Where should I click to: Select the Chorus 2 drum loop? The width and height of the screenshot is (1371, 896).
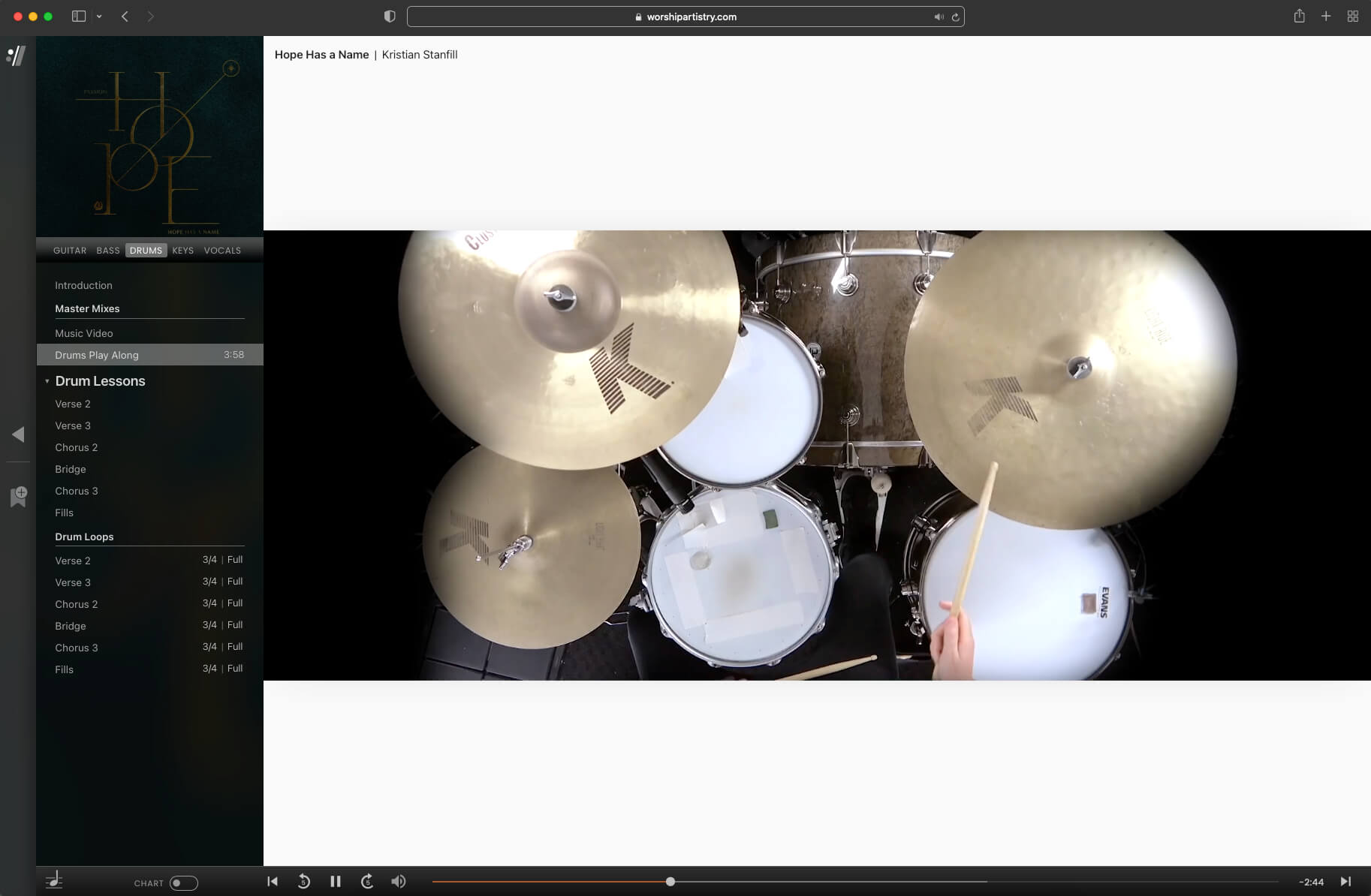pos(77,604)
